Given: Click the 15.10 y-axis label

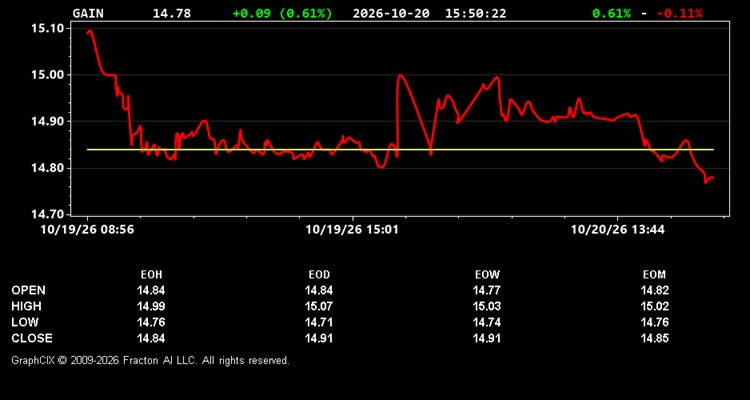Looking at the screenshot, I should tap(44, 28).
